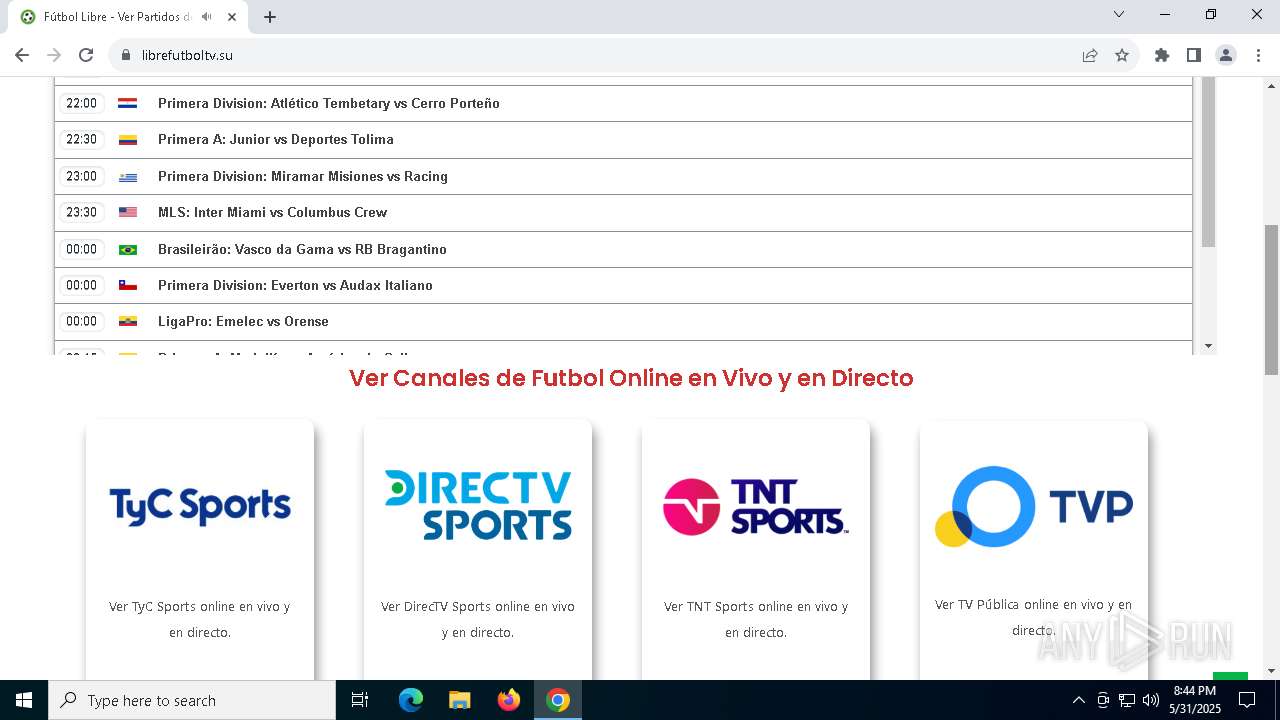Click the Chile flag beside Everton match
1280x720 pixels.
coord(128,285)
